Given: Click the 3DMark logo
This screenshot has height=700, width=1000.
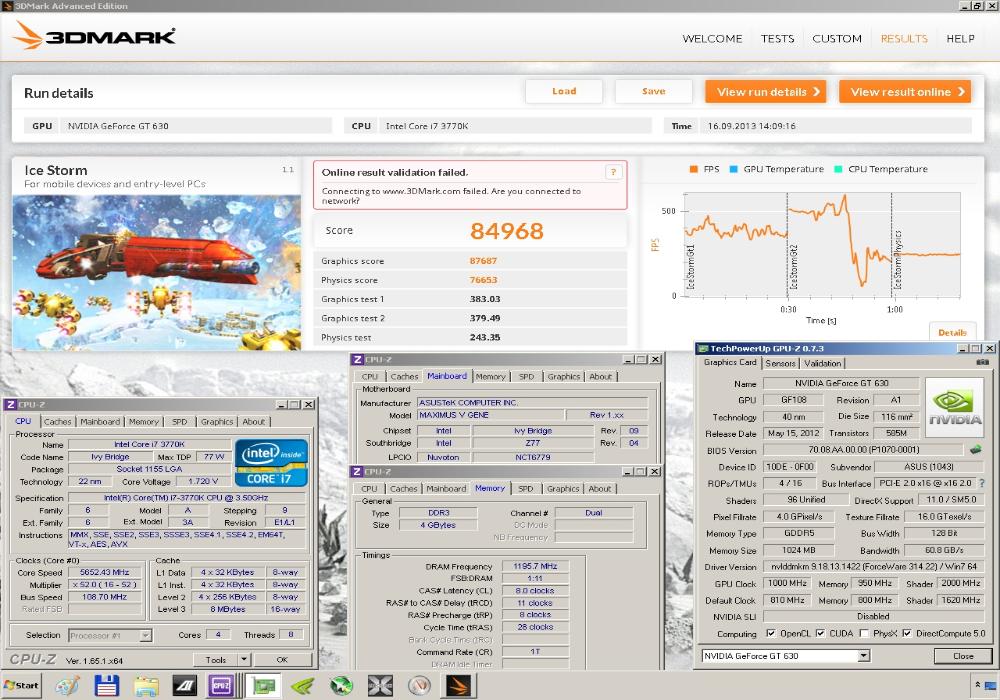Looking at the screenshot, I should [x=94, y=35].
